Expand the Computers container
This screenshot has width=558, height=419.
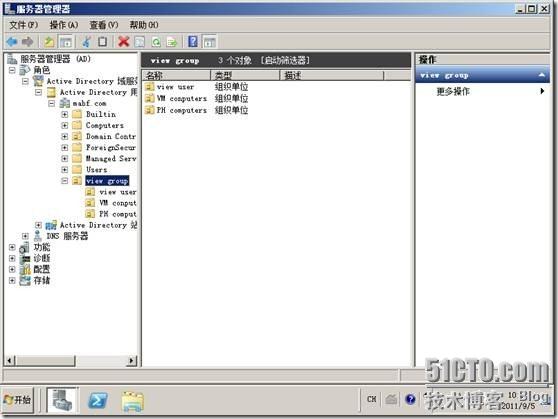[65, 125]
